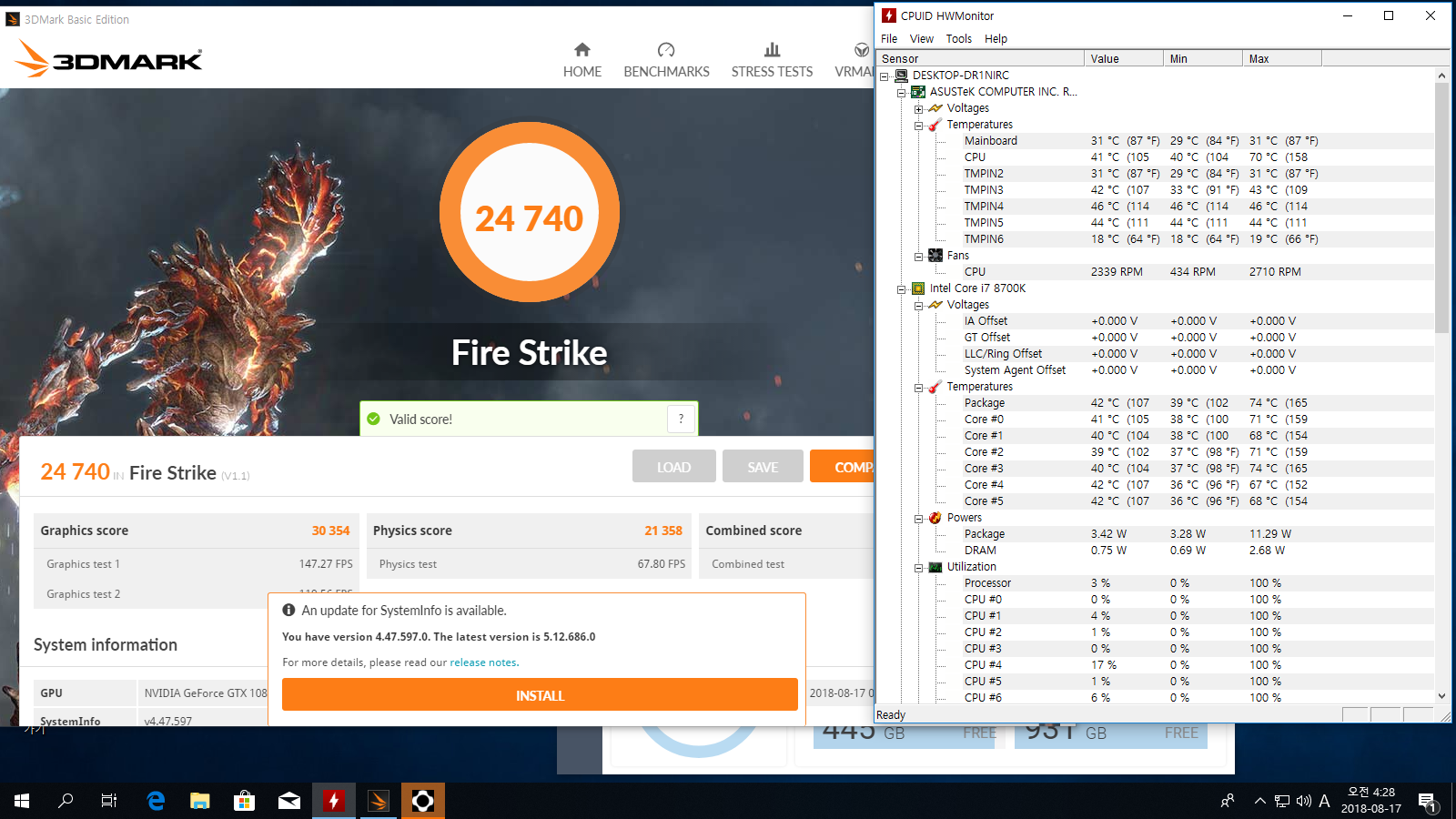
Task: Click INSTALL to update SystemInfo
Action: click(540, 695)
